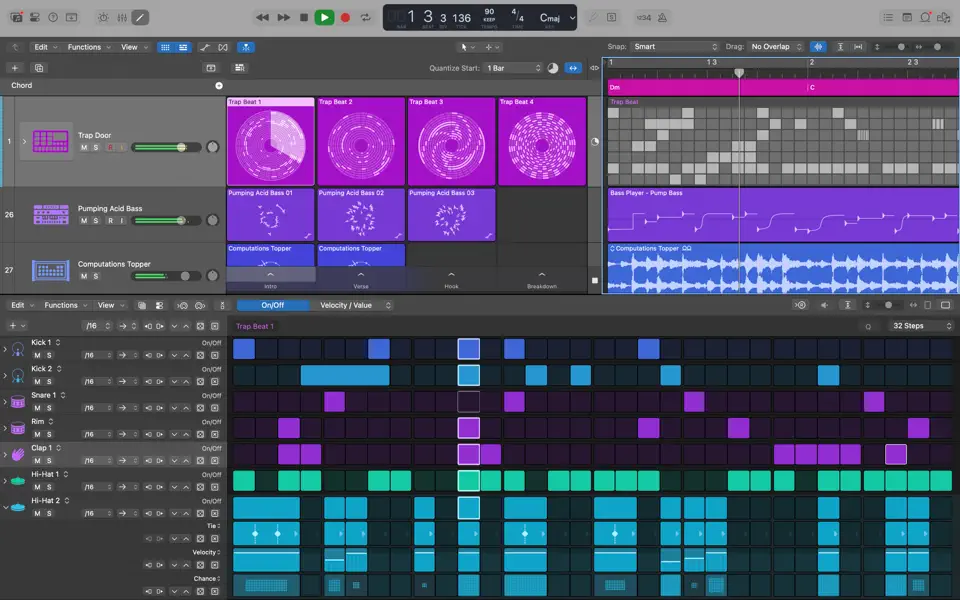Mute the Kick 1 row
960x600 pixels.
(37, 355)
